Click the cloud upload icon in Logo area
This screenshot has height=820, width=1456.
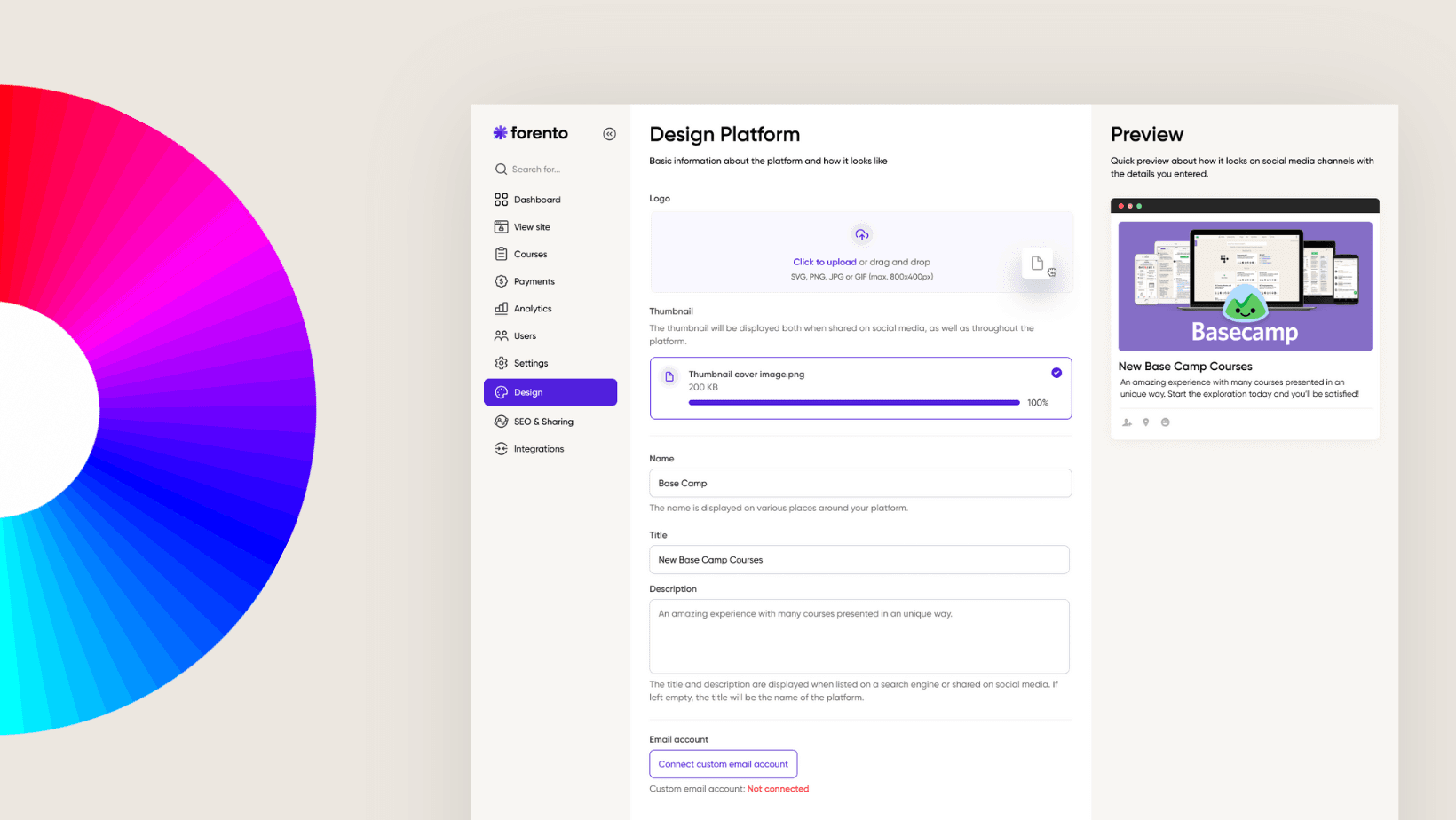pos(861,234)
